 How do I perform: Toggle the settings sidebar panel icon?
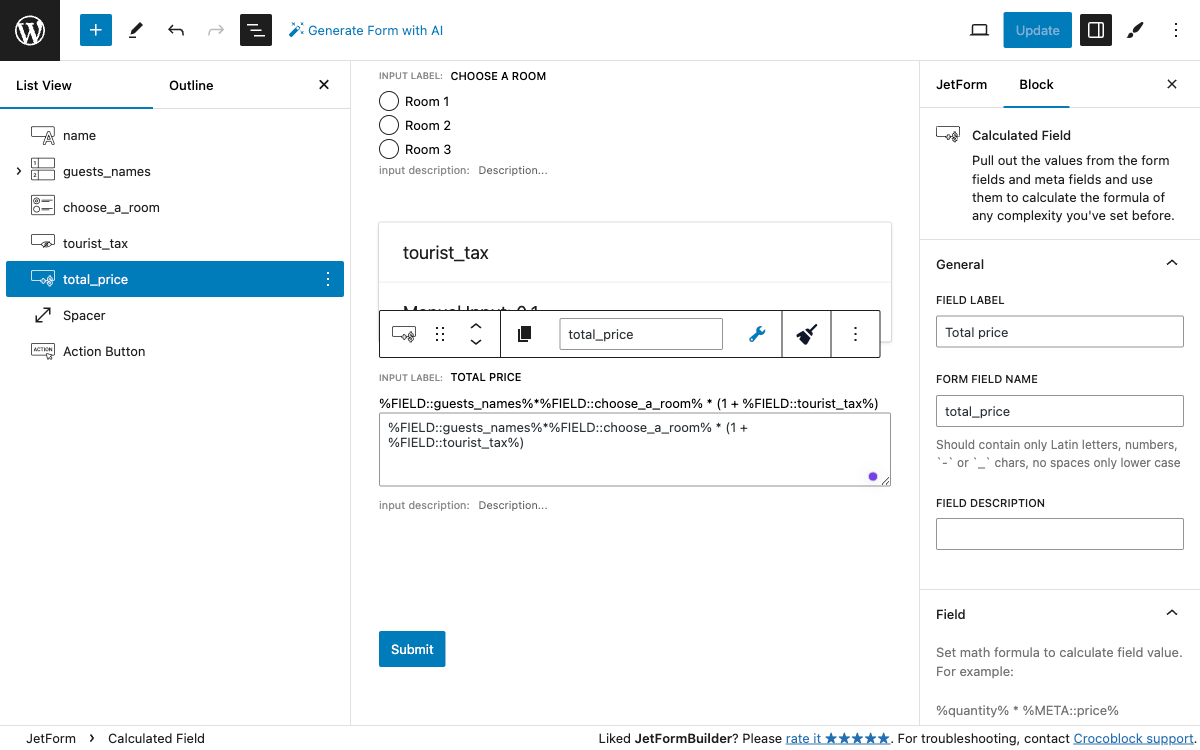point(1095,30)
